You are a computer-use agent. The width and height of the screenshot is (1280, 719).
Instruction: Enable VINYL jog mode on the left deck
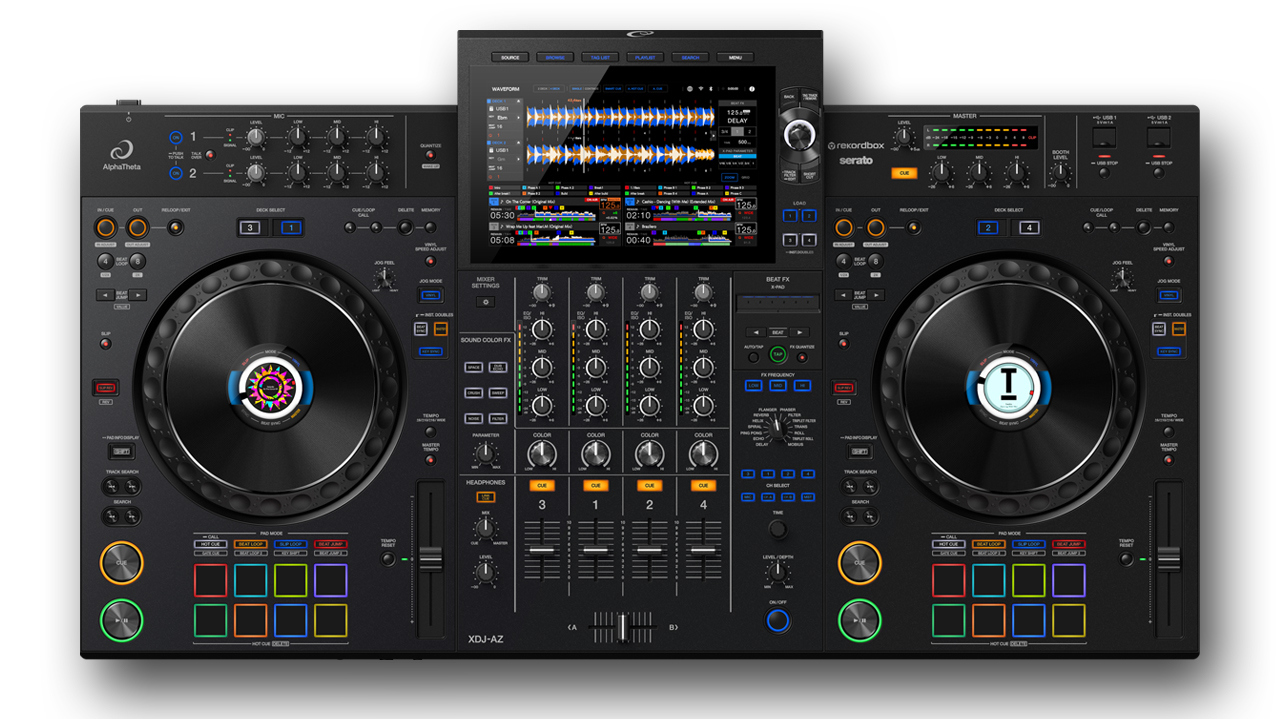tap(431, 294)
